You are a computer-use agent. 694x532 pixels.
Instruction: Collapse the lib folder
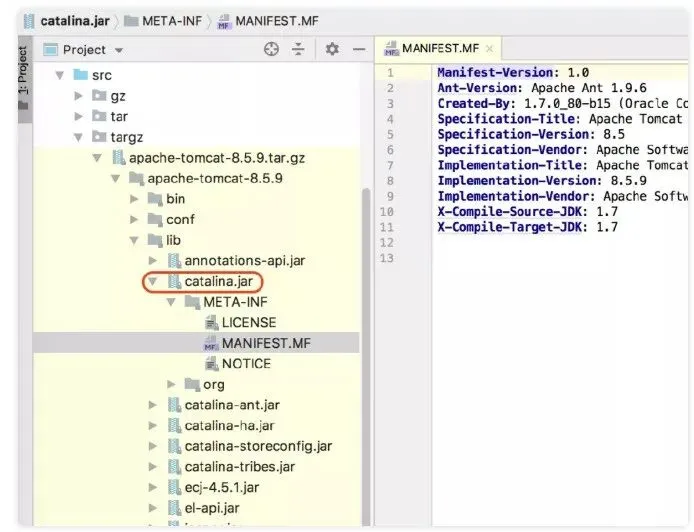(x=134, y=240)
